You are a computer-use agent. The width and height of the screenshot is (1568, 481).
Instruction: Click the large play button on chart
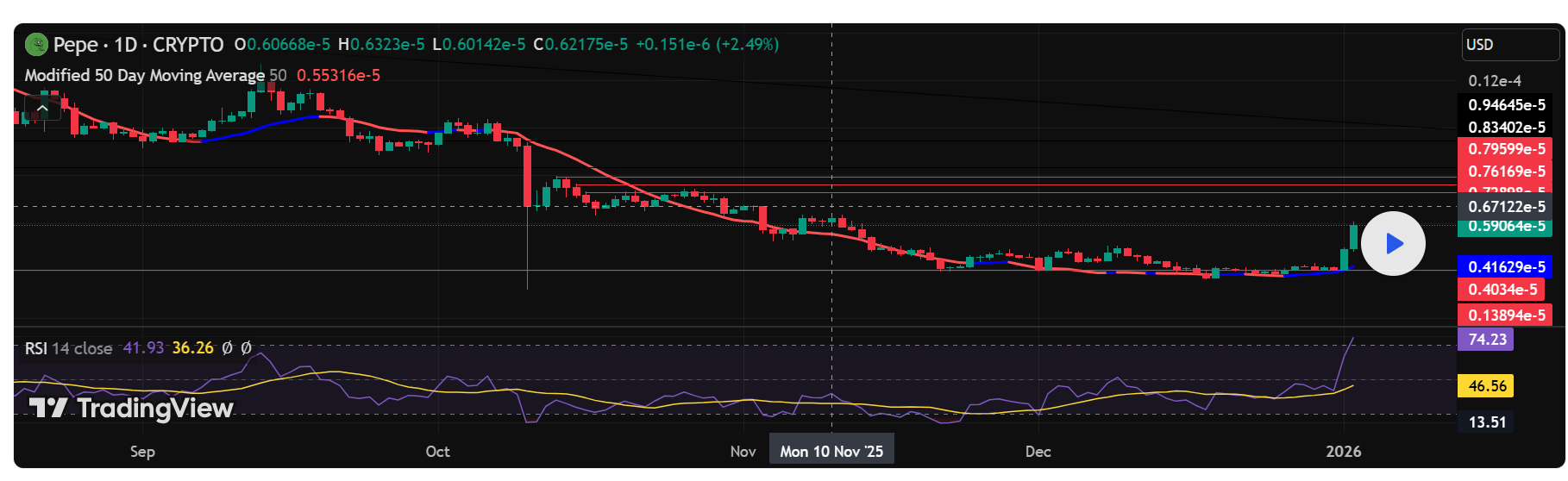click(x=1393, y=244)
